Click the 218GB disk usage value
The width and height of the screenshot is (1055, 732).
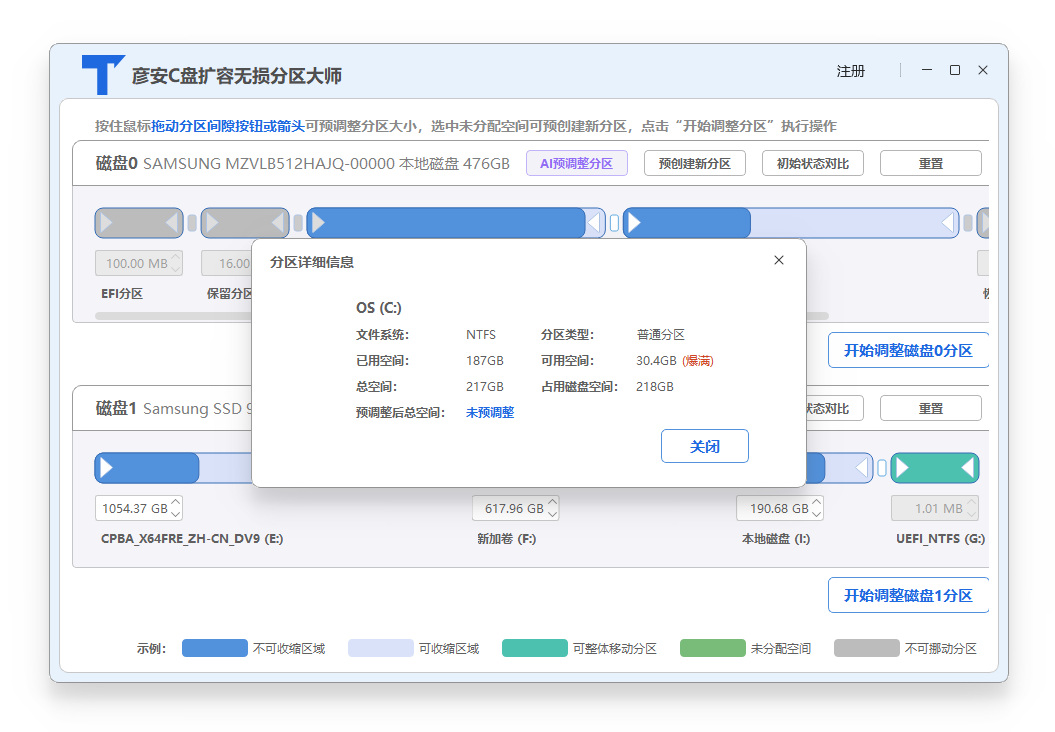pyautogui.click(x=655, y=387)
